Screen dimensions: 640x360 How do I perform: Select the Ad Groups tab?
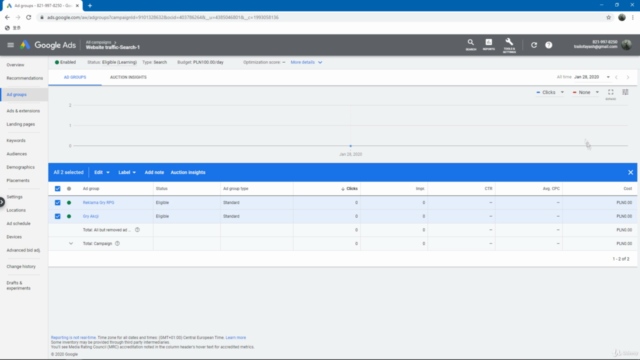pos(75,77)
